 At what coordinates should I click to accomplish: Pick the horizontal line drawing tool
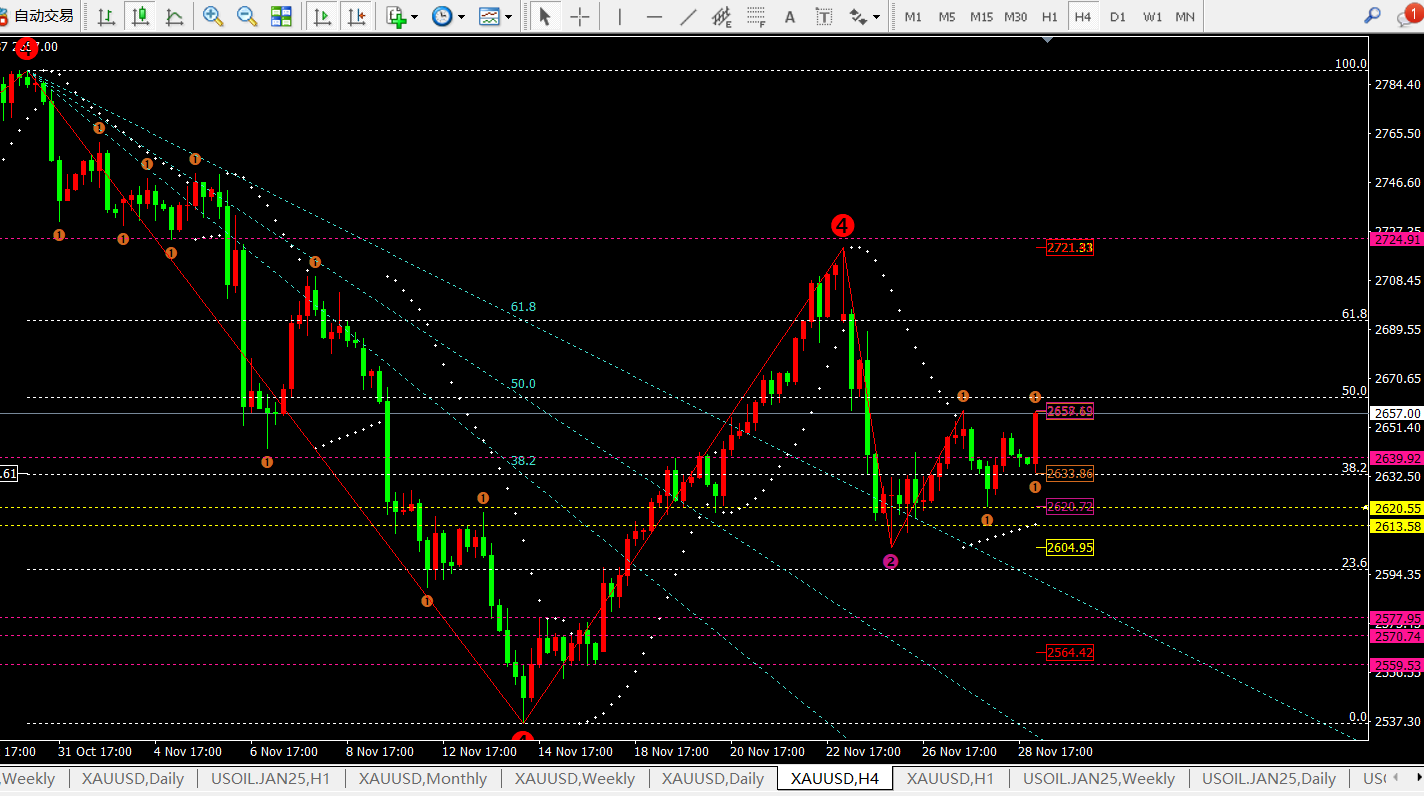point(654,16)
